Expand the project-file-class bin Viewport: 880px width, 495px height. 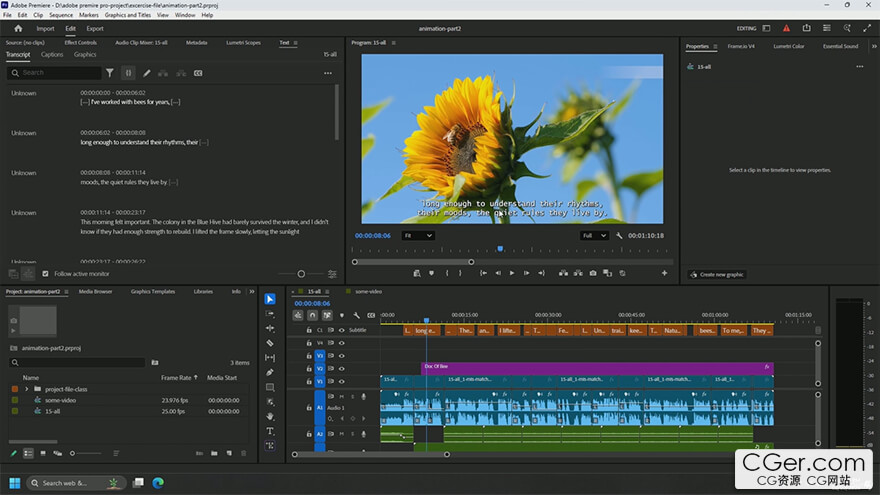[x=27, y=389]
